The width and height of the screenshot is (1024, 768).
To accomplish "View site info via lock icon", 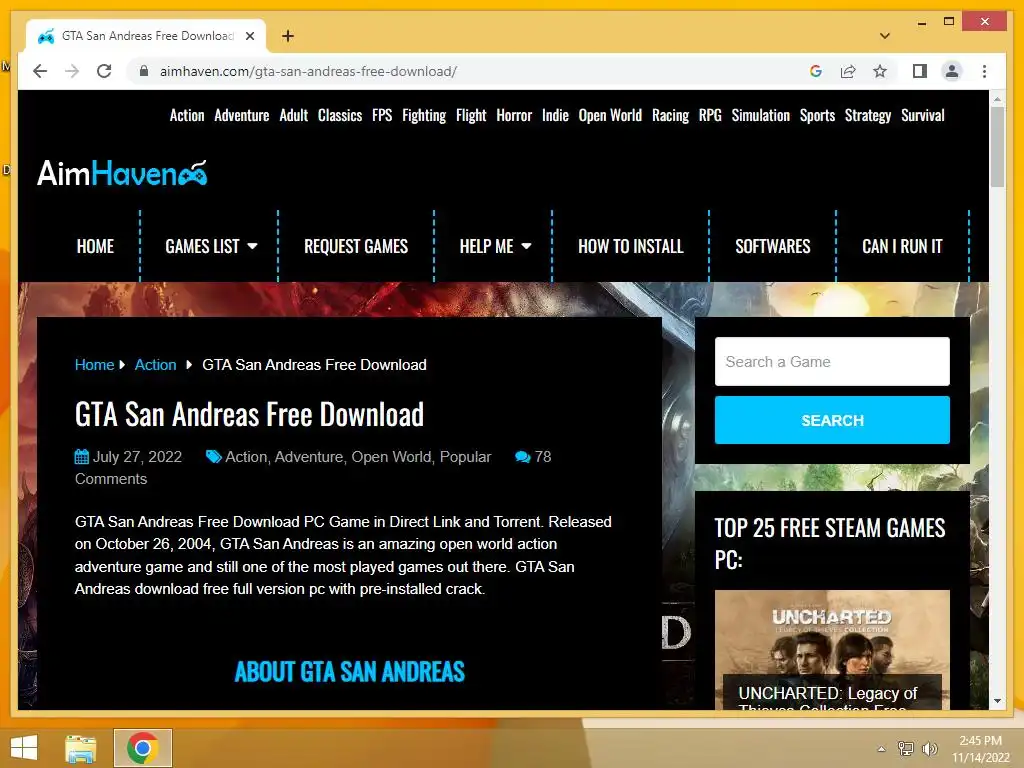I will (144, 71).
